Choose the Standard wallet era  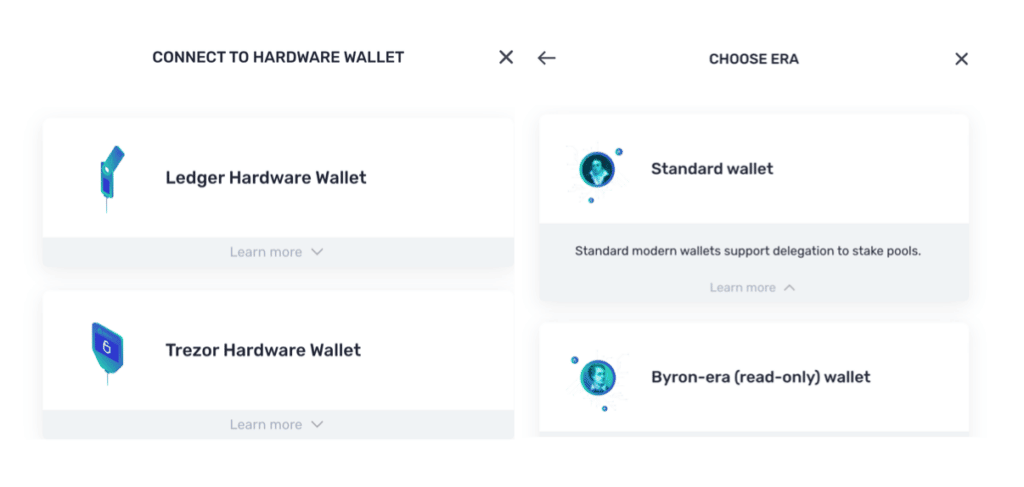pyautogui.click(x=712, y=169)
